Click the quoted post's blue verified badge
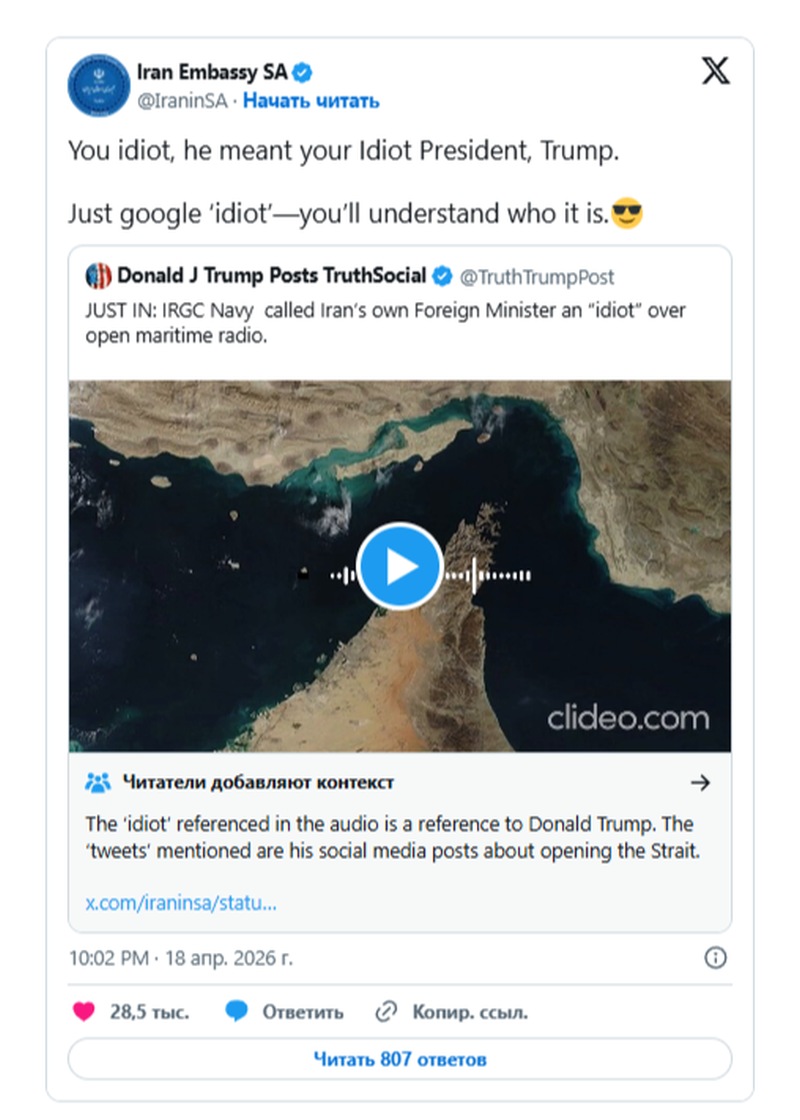800x1120 pixels. [443, 276]
